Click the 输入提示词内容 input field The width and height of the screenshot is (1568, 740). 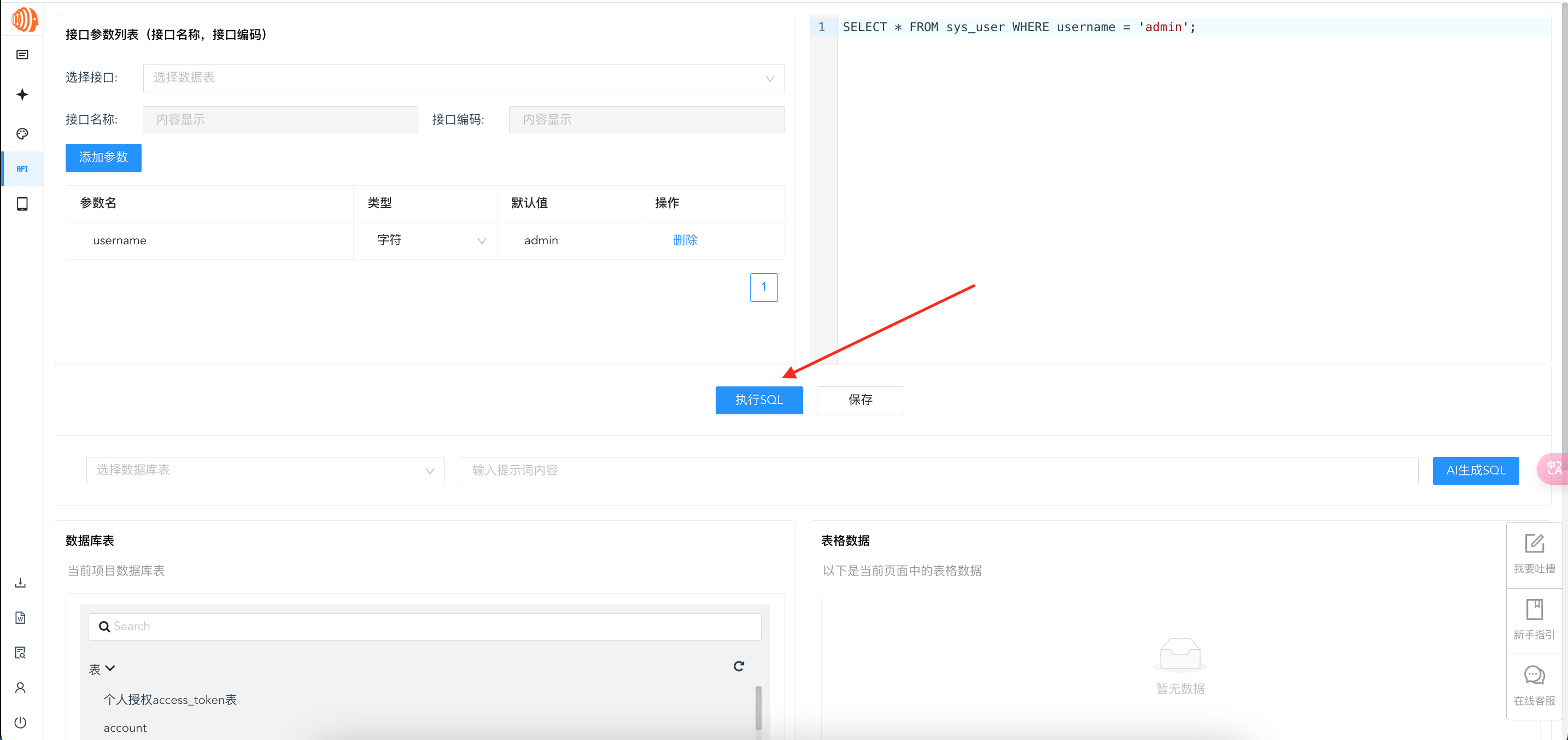(x=938, y=471)
